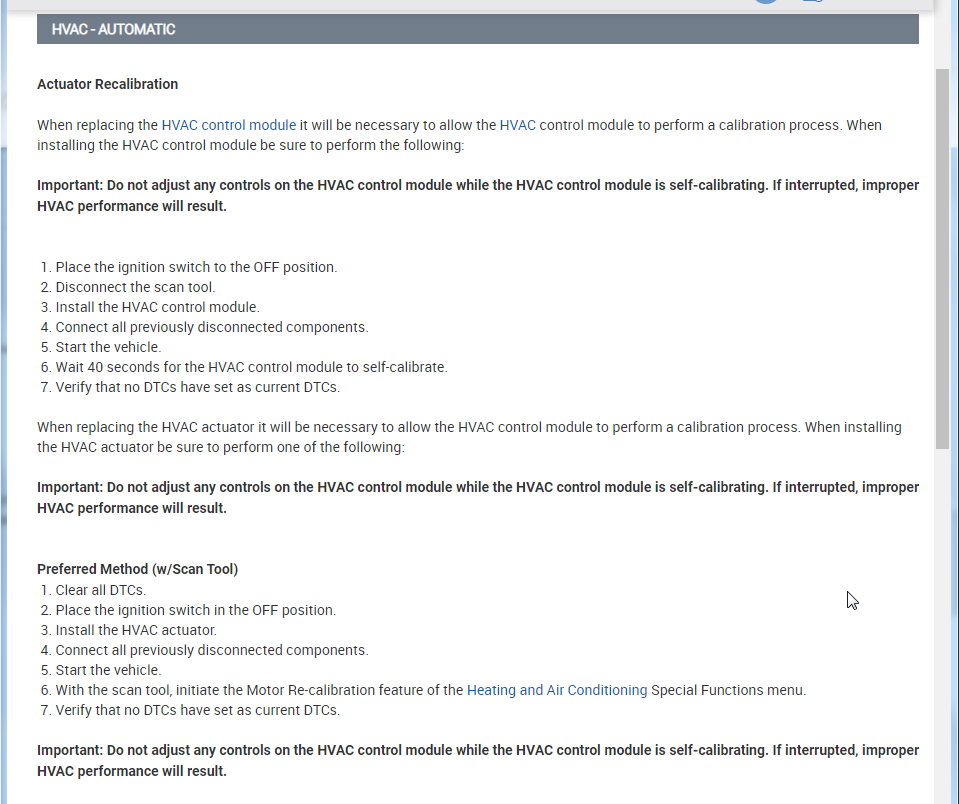The image size is (959, 804).
Task: Click the "HVAC - AUTOMATIC" header bar
Action: 477,29
